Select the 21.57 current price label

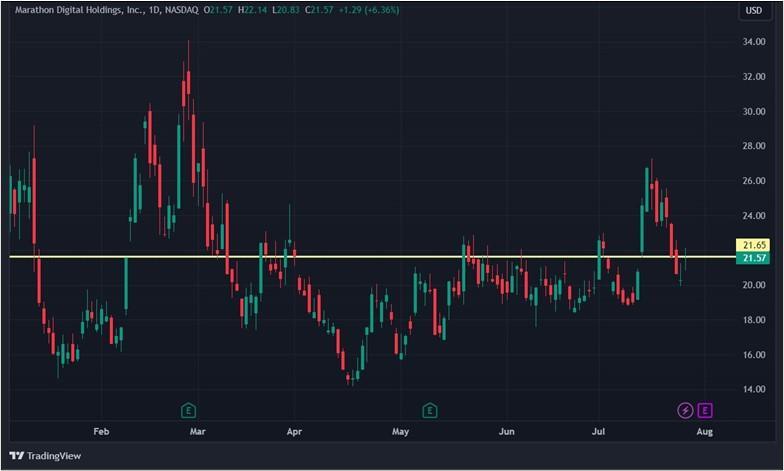tap(753, 258)
